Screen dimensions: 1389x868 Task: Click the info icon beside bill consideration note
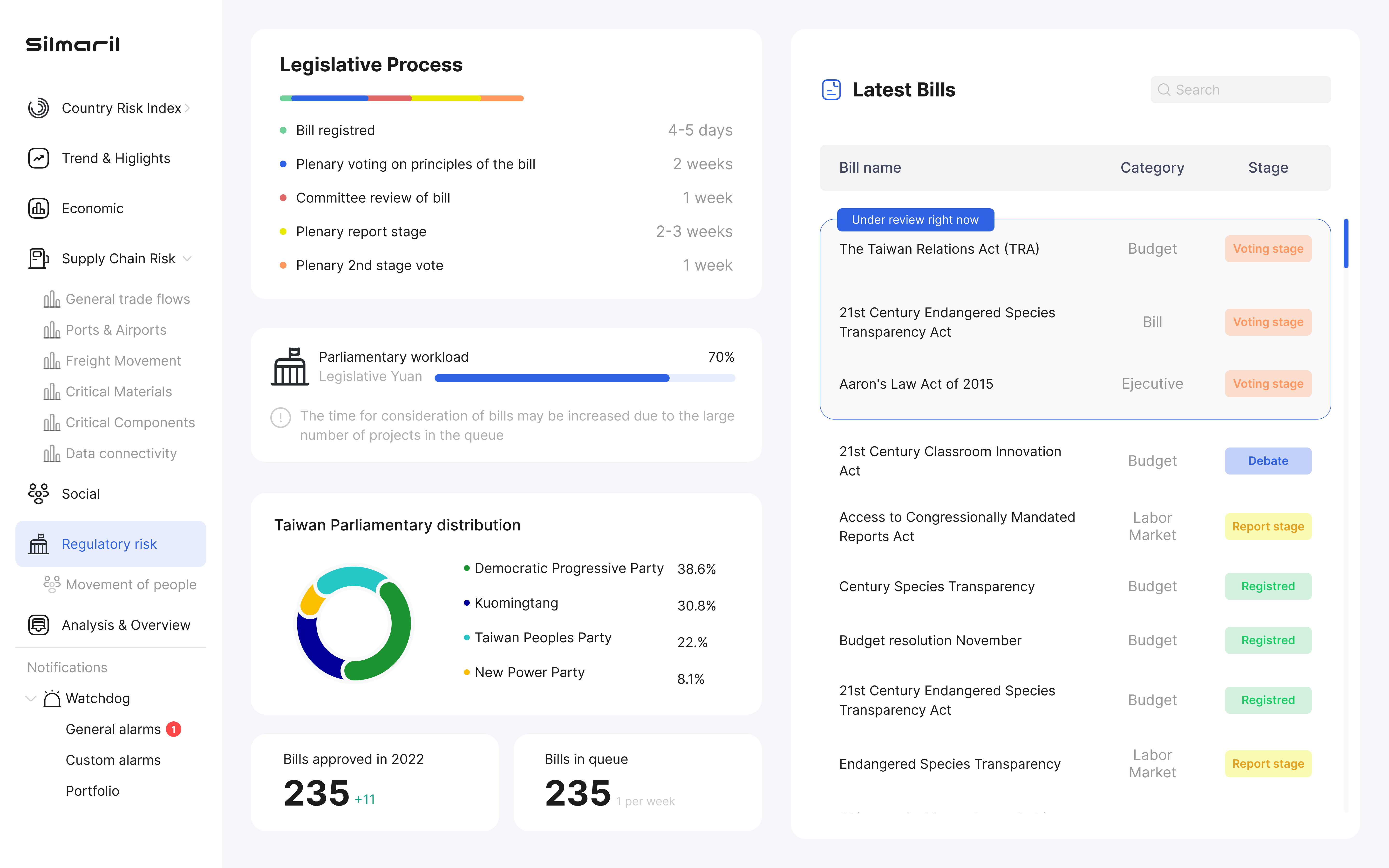click(x=281, y=417)
